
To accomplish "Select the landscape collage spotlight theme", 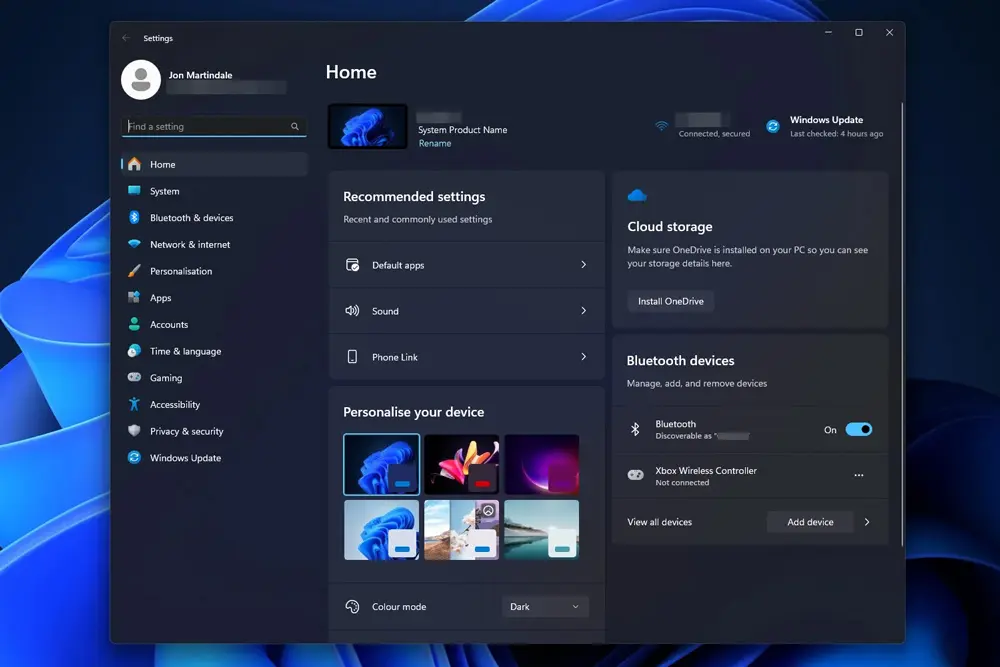I will pos(462,530).
